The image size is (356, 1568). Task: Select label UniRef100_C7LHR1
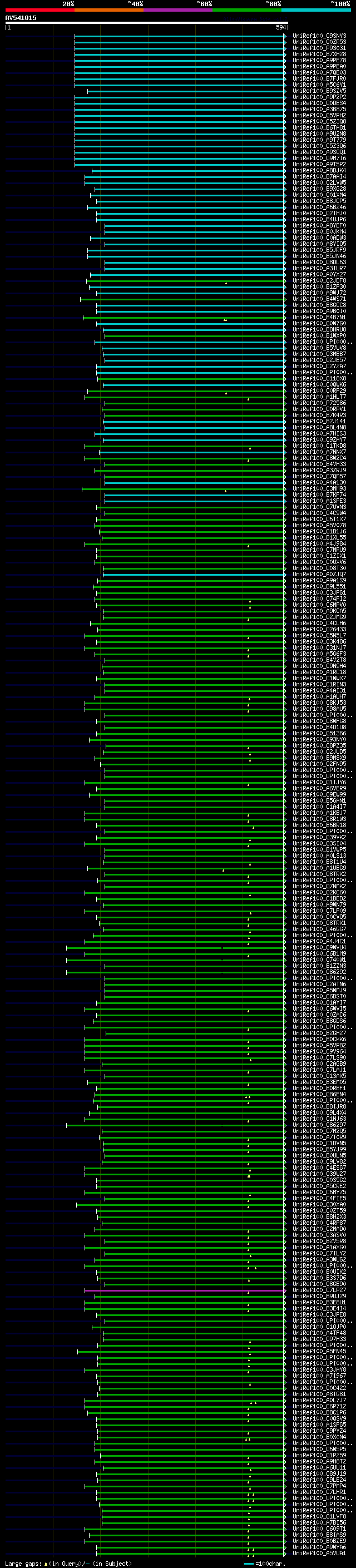(x=319, y=1492)
